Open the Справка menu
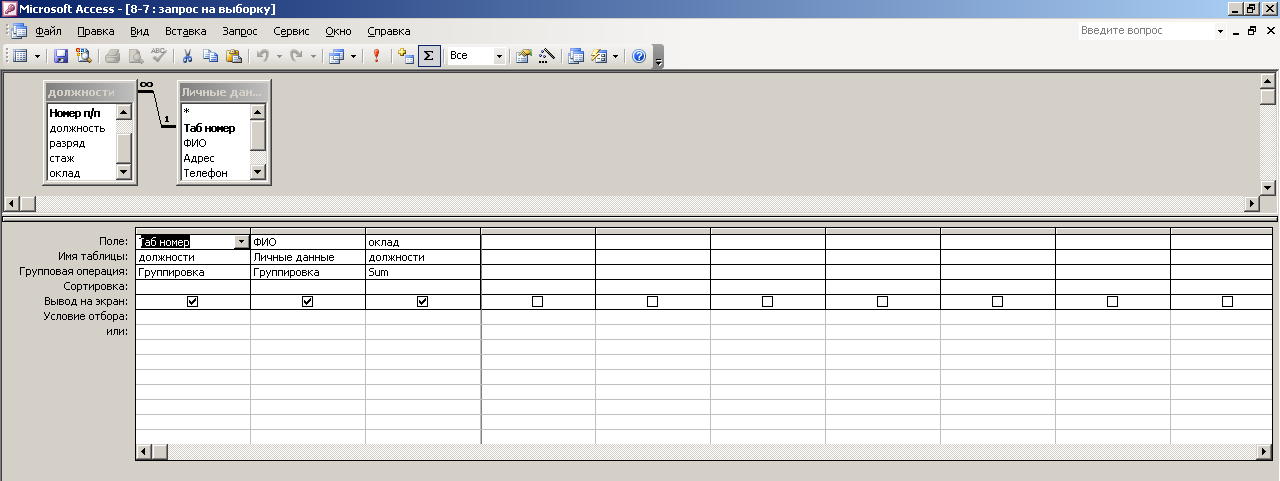This screenshot has width=1280, height=481. (x=389, y=31)
